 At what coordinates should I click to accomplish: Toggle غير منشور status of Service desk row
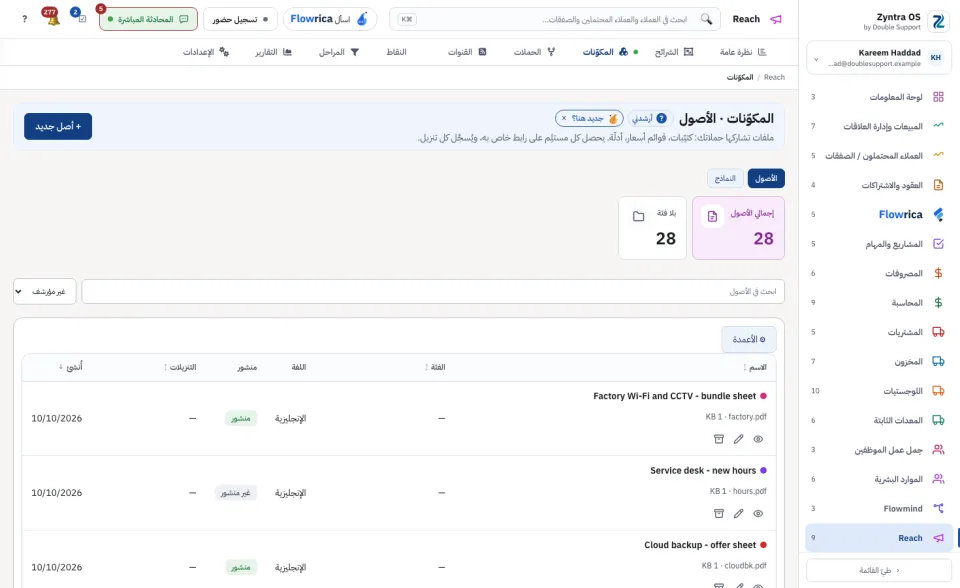tap(236, 493)
